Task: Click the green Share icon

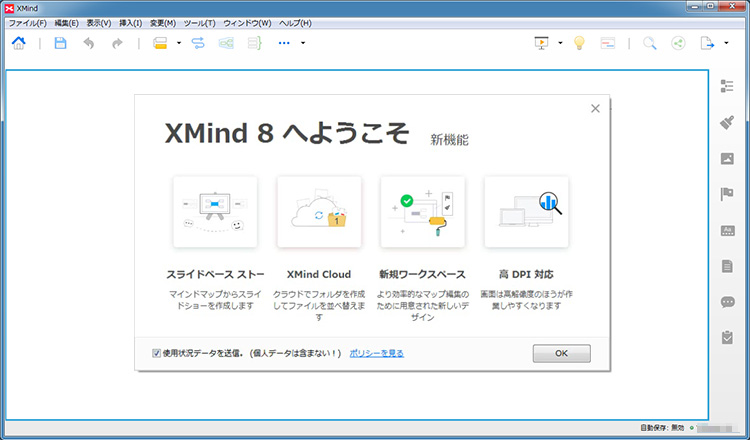Action: click(x=678, y=43)
